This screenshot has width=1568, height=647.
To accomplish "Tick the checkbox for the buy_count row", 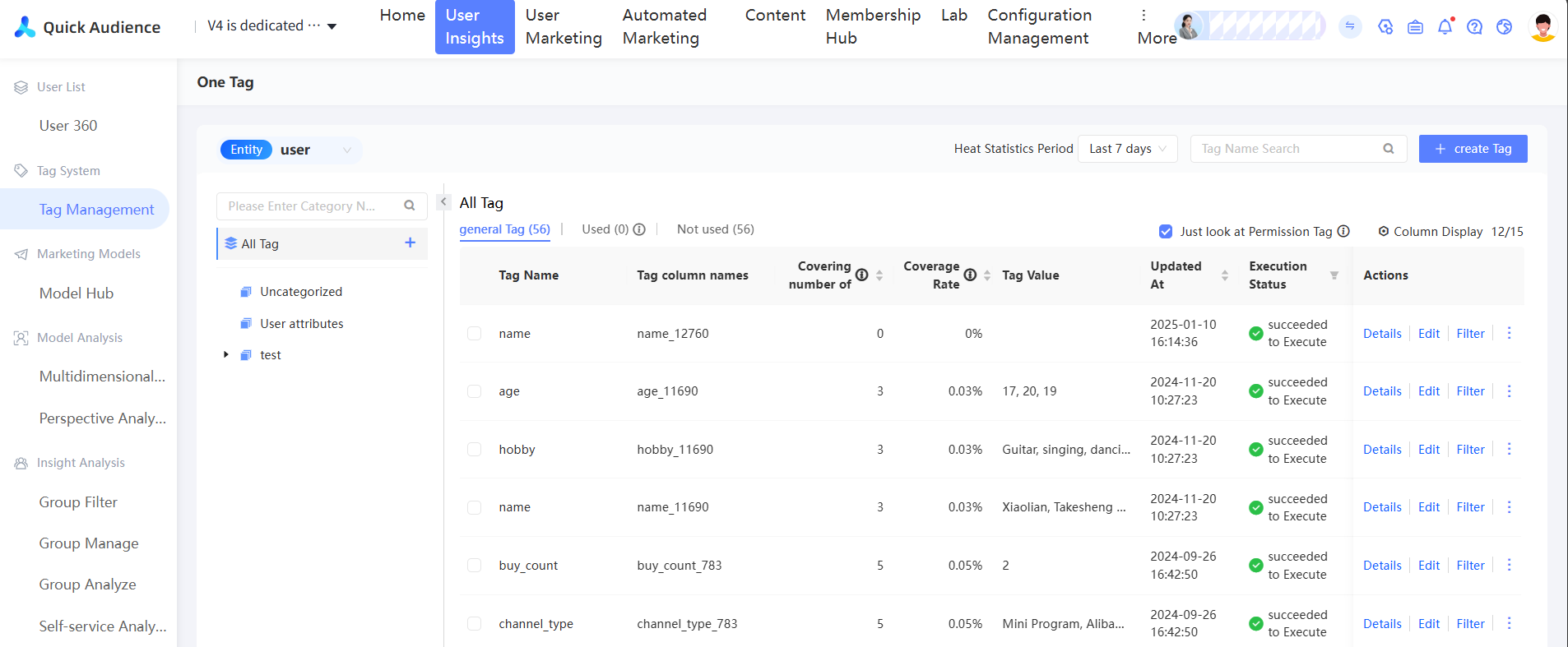I will click(x=474, y=566).
